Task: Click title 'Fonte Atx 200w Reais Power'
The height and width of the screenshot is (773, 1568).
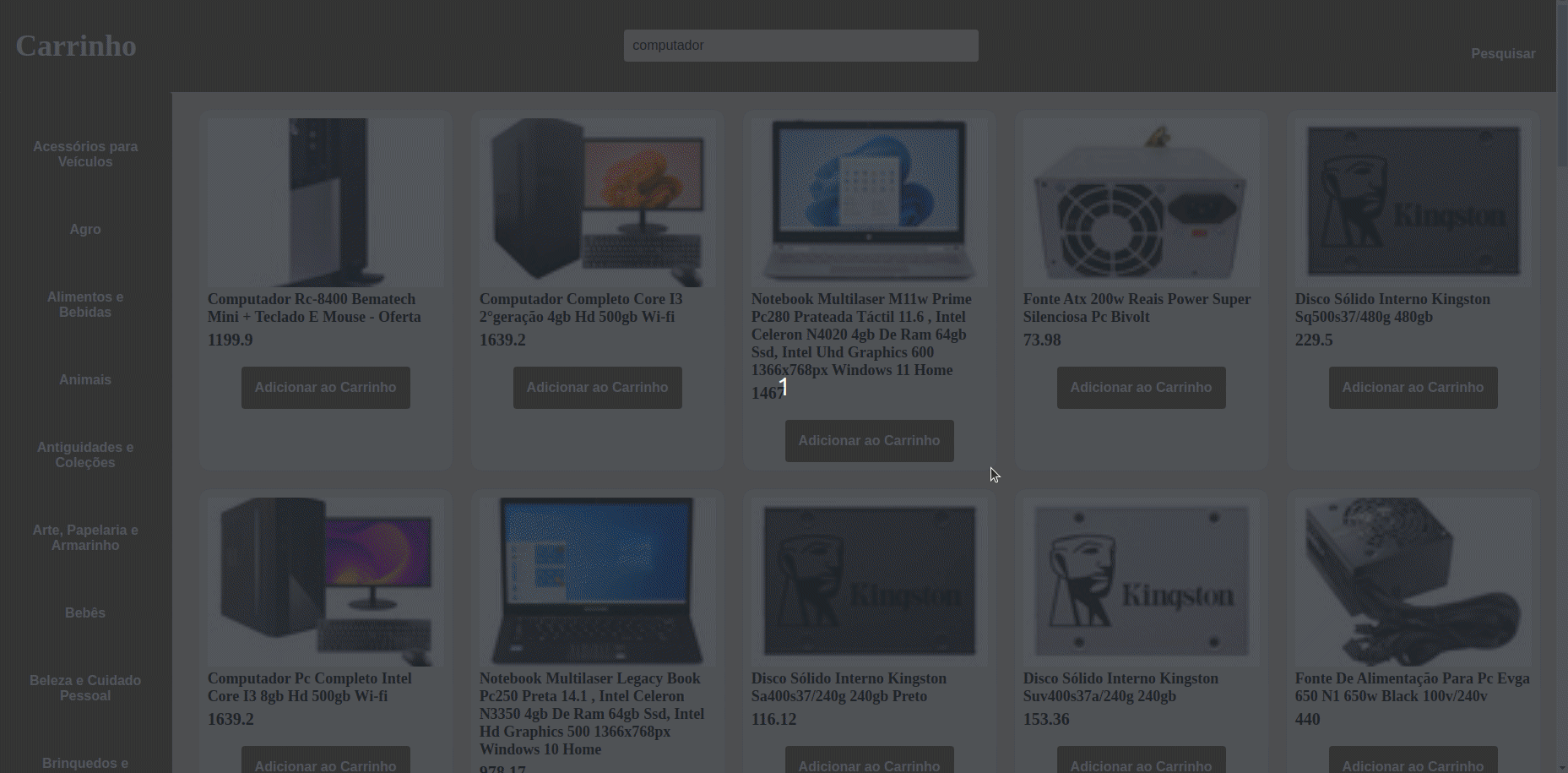Action: [x=1137, y=308]
